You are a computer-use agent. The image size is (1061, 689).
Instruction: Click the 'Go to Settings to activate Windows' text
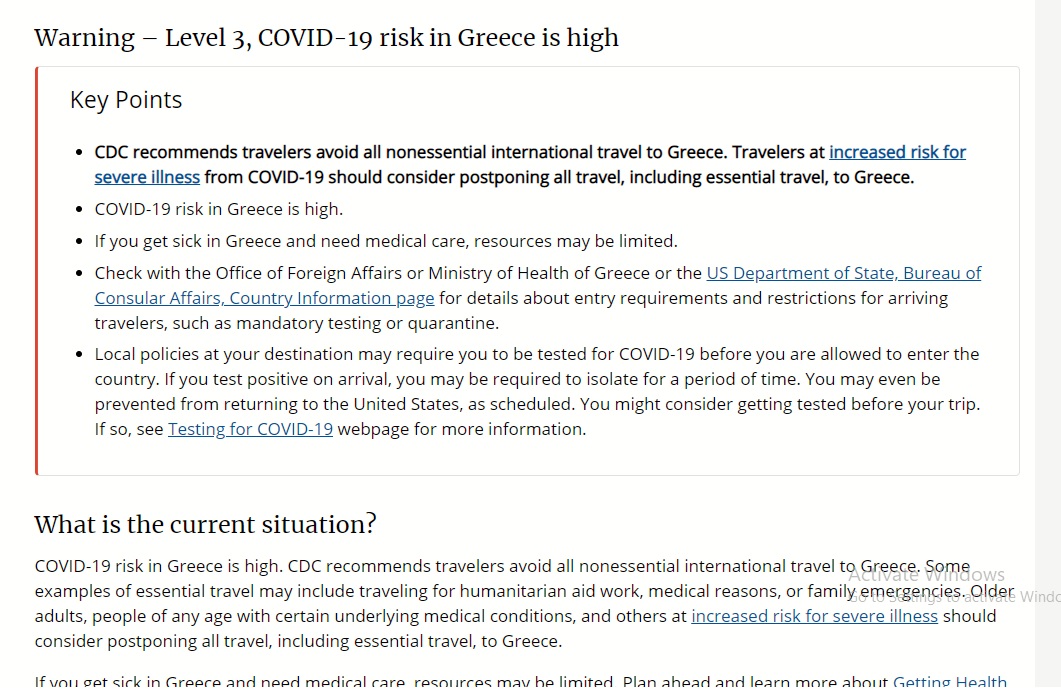click(x=954, y=597)
